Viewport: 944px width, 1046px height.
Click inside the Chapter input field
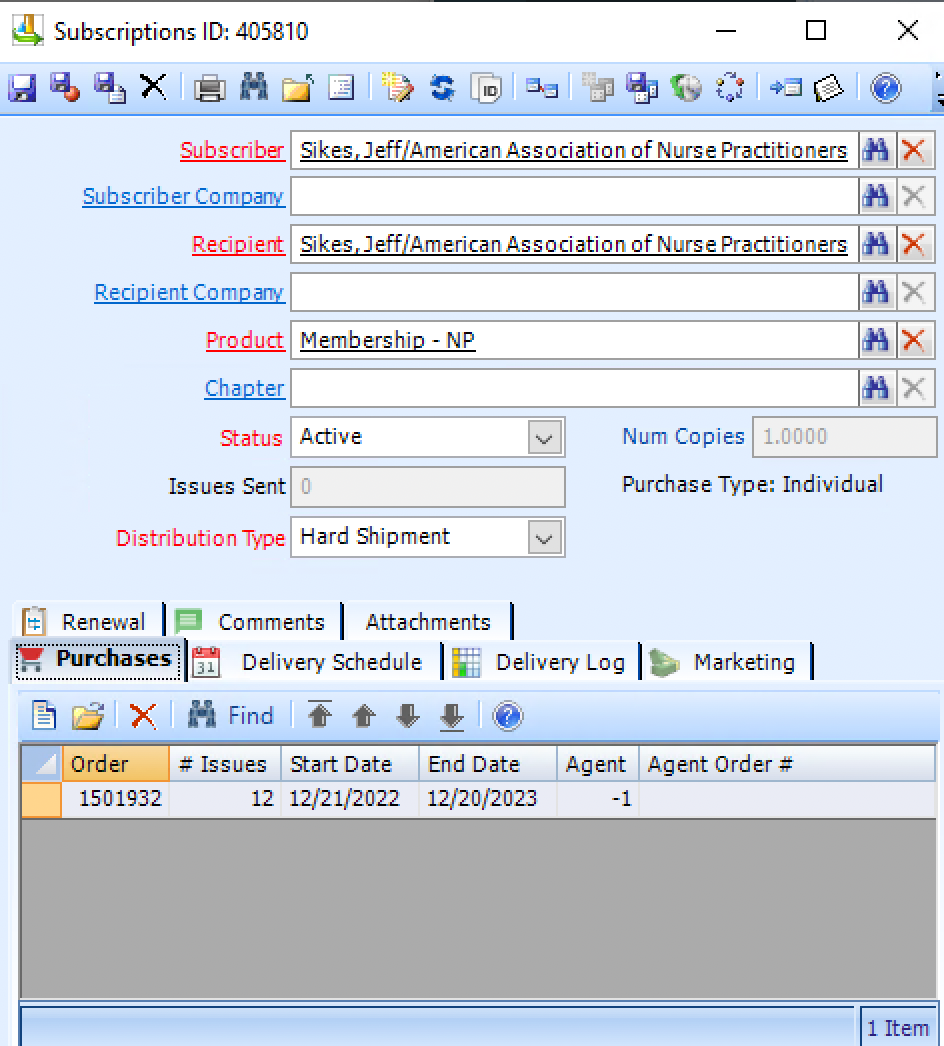[x=574, y=389]
